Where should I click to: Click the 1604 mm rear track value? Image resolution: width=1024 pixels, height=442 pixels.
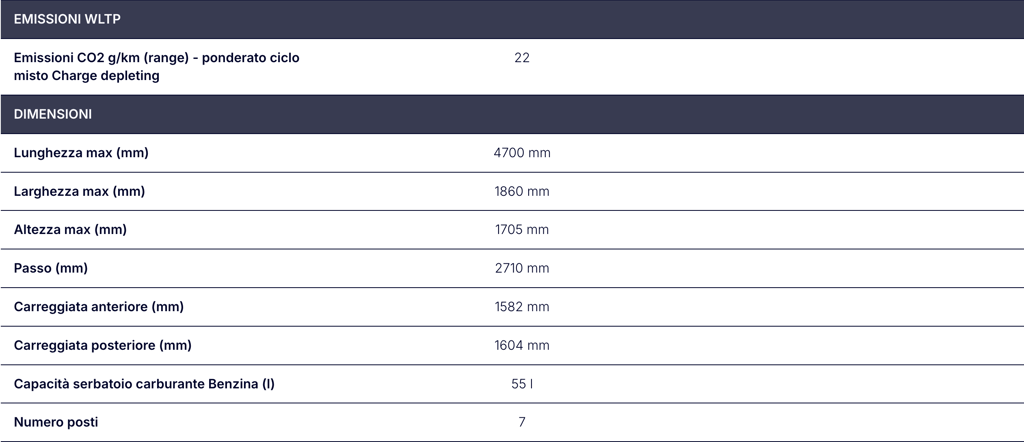coord(522,345)
